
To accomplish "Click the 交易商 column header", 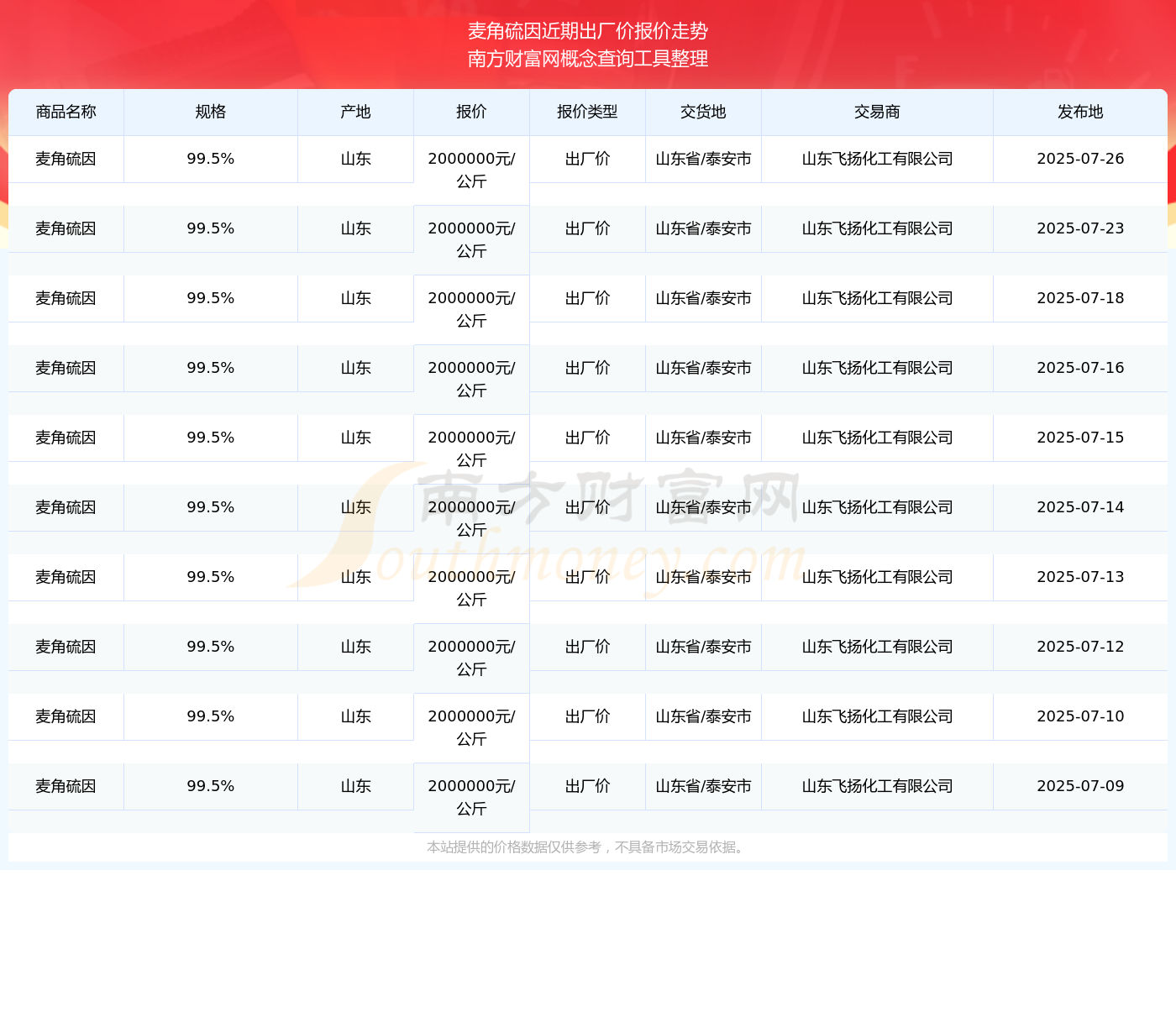I will pyautogui.click(x=877, y=112).
